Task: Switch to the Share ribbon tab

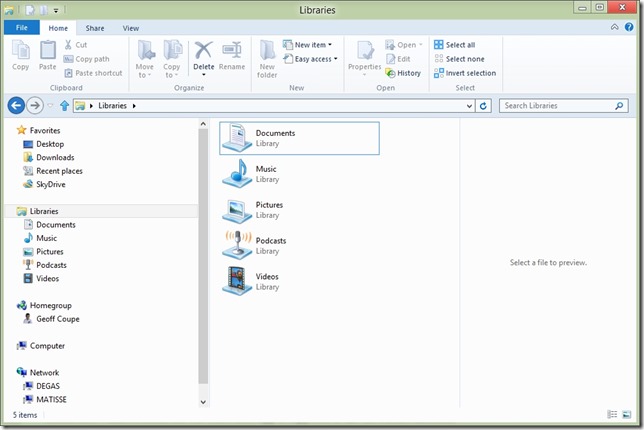Action: (x=95, y=28)
